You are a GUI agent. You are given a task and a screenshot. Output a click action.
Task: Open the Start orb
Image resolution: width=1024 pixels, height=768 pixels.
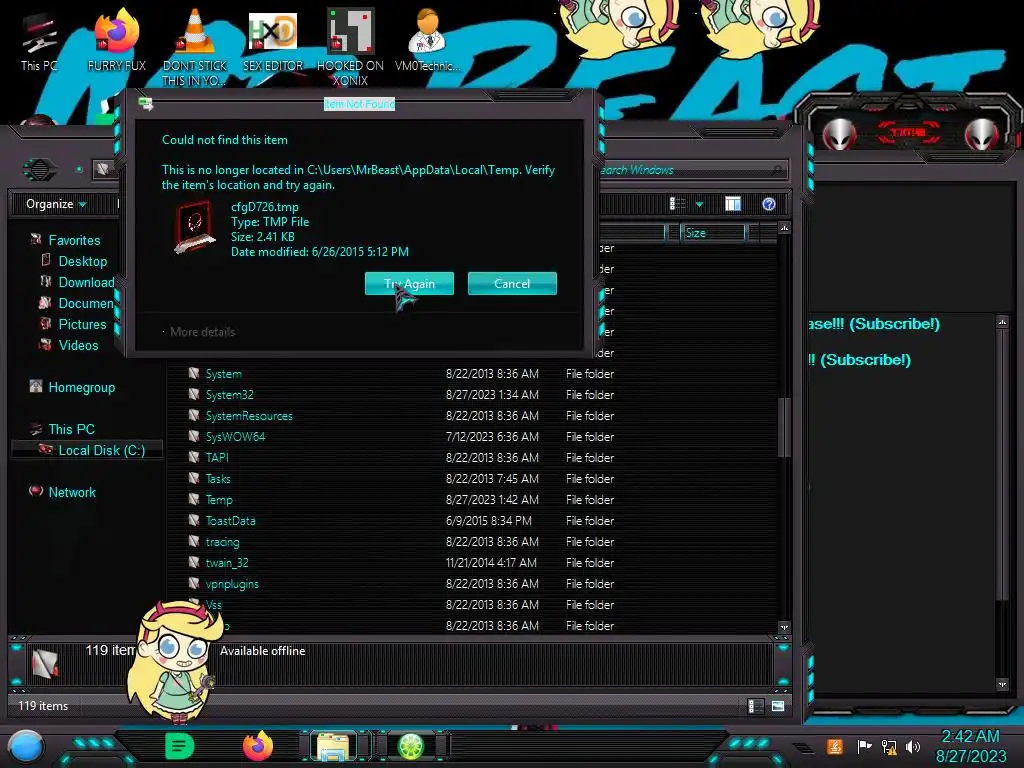point(26,747)
